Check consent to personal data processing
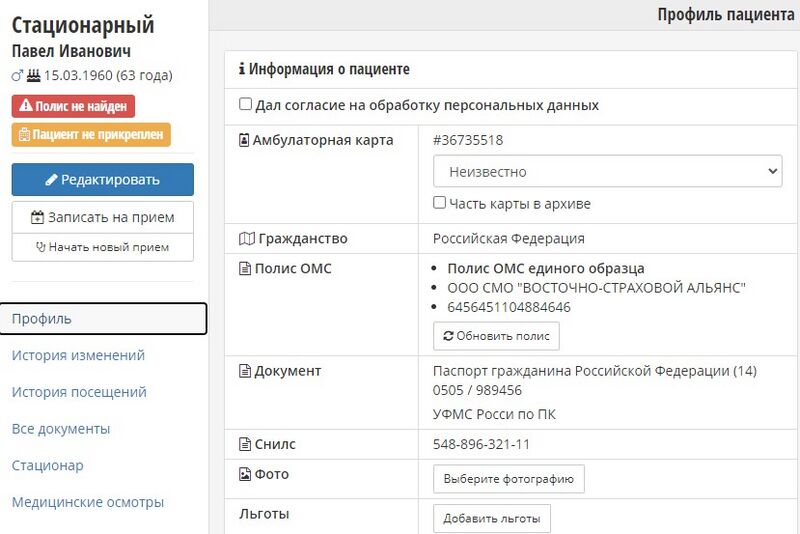800x534 pixels. coord(245,104)
